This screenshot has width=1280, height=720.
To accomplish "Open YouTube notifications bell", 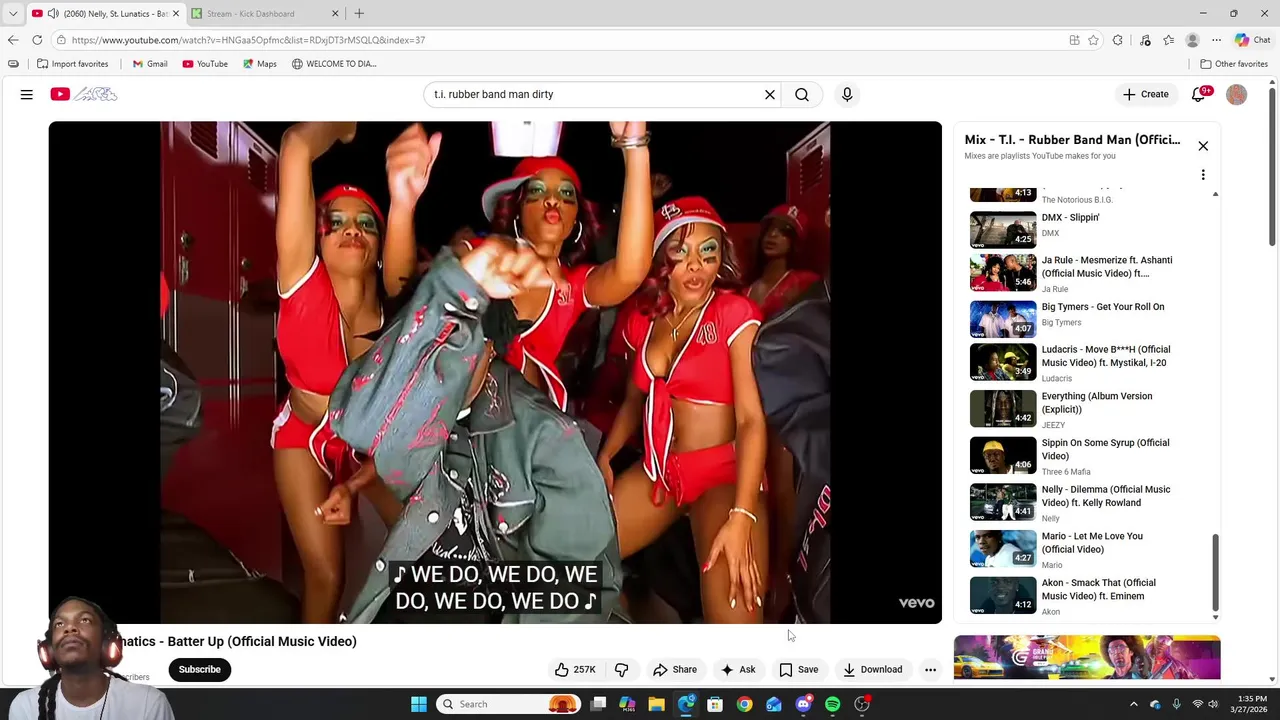I will pyautogui.click(x=1199, y=94).
